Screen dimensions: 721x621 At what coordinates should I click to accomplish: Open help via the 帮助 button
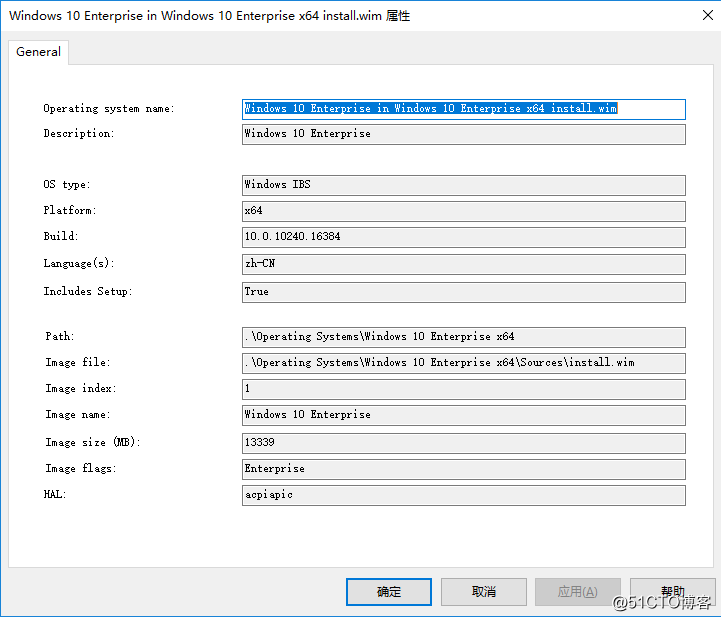tap(673, 592)
